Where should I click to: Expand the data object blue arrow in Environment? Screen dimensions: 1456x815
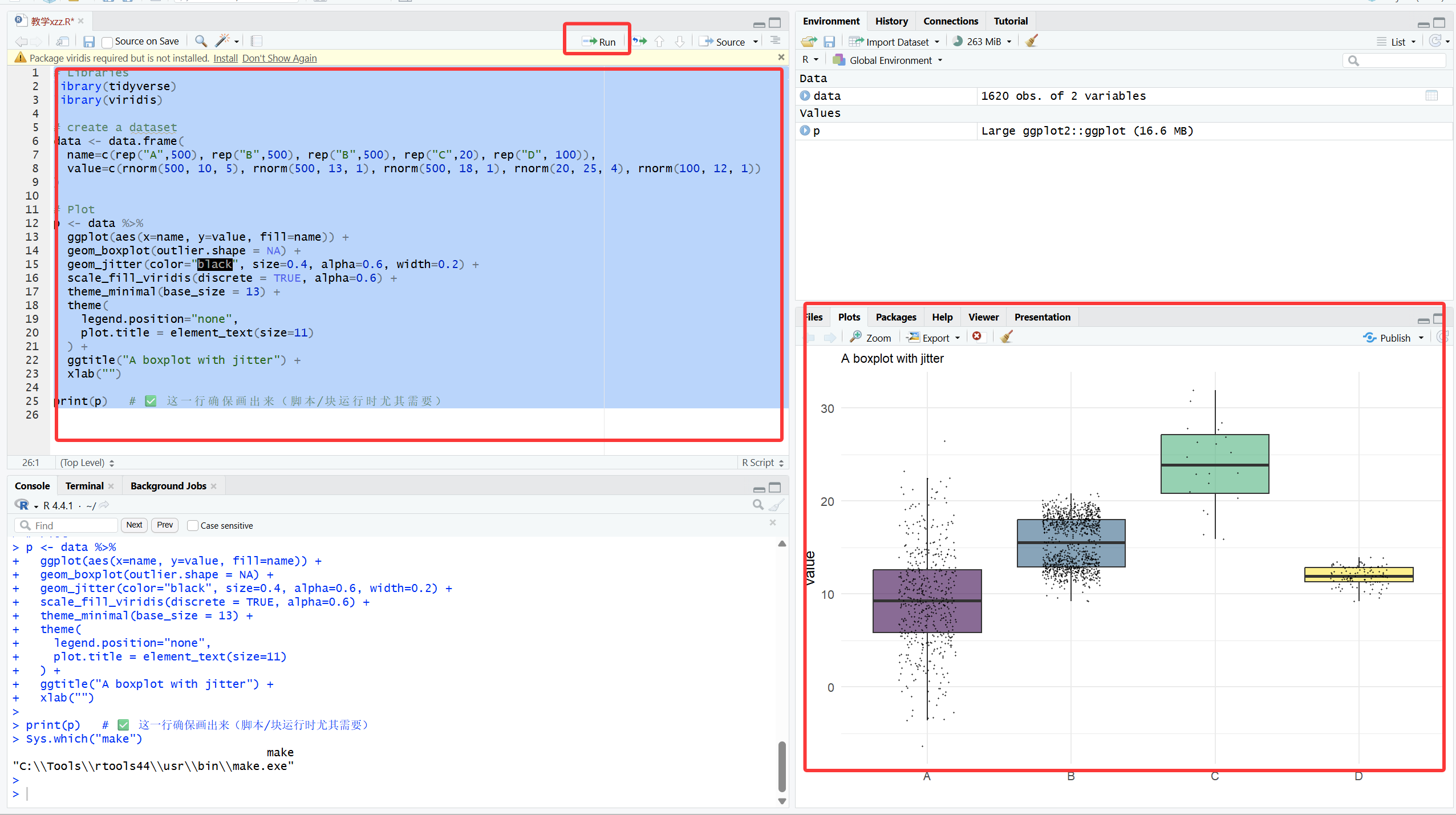(x=805, y=96)
